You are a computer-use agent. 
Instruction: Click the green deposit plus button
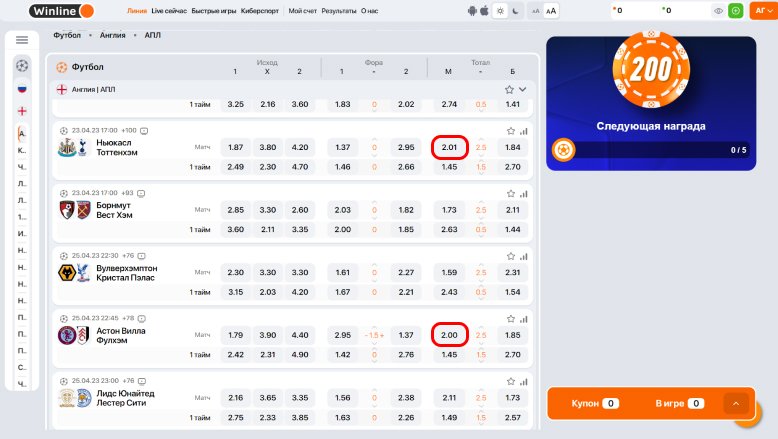(736, 11)
